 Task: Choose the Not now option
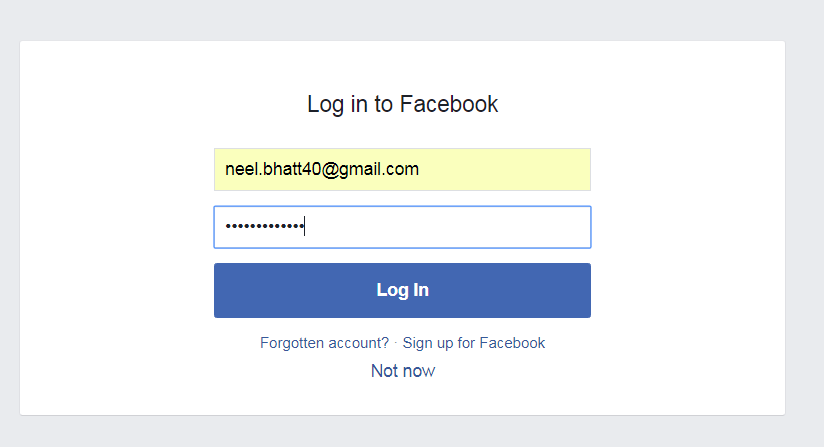coord(403,371)
